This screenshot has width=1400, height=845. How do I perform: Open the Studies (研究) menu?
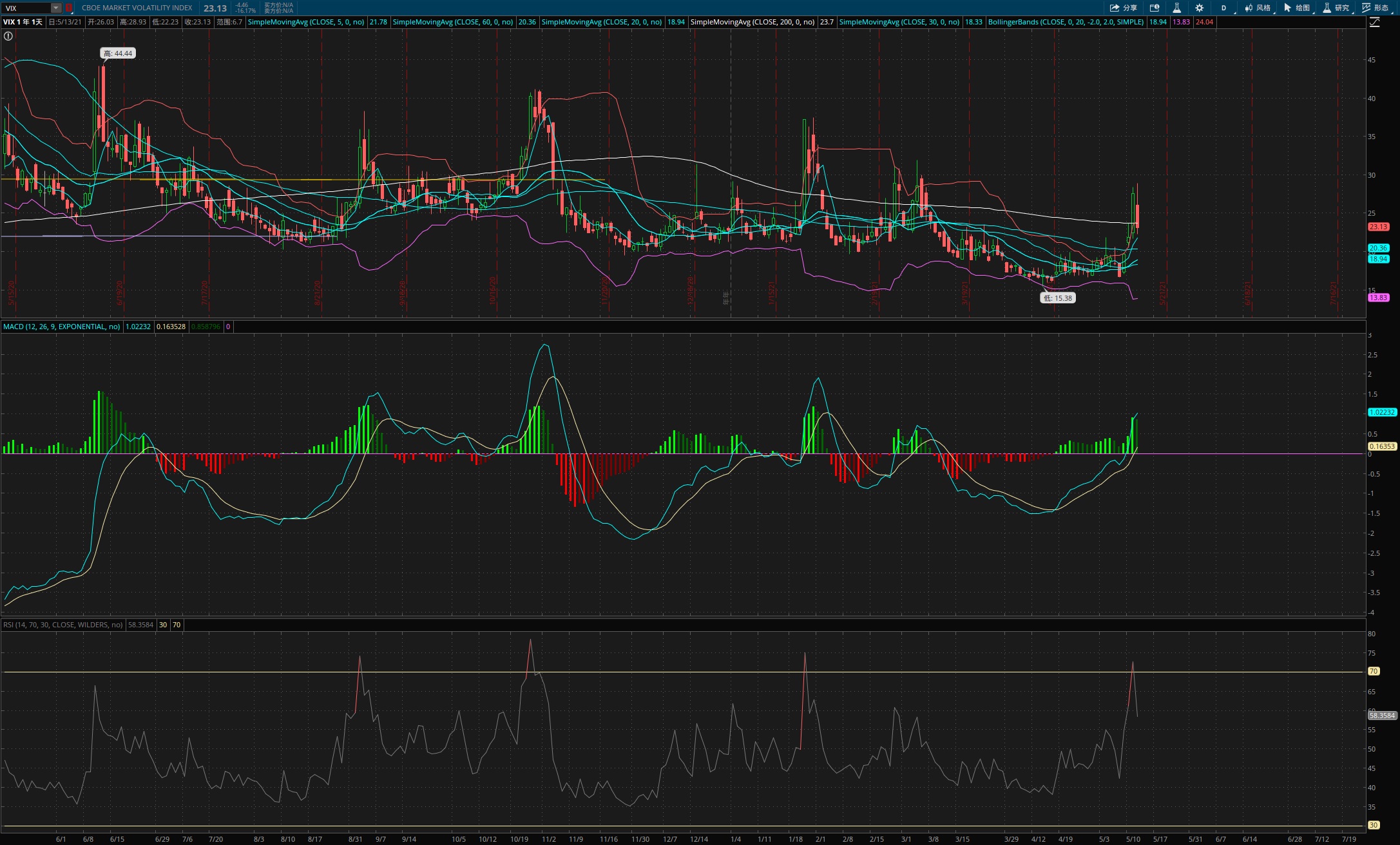pyautogui.click(x=1336, y=8)
